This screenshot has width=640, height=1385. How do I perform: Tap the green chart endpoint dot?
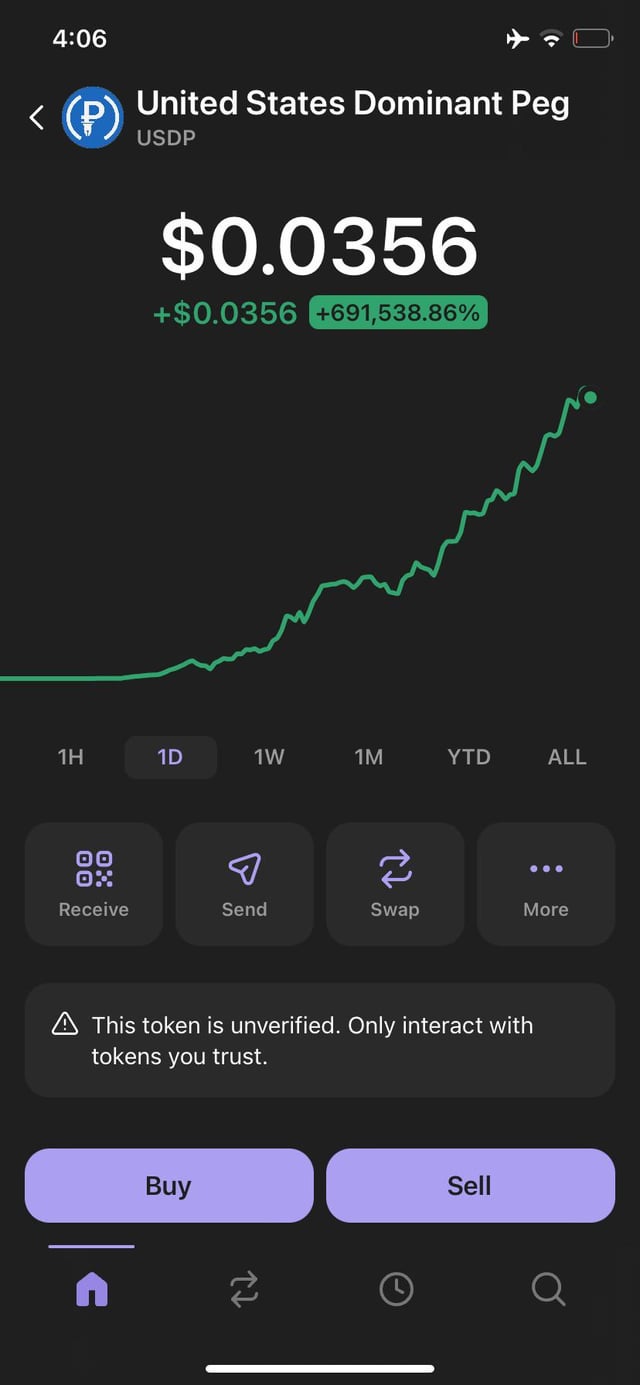click(x=590, y=398)
